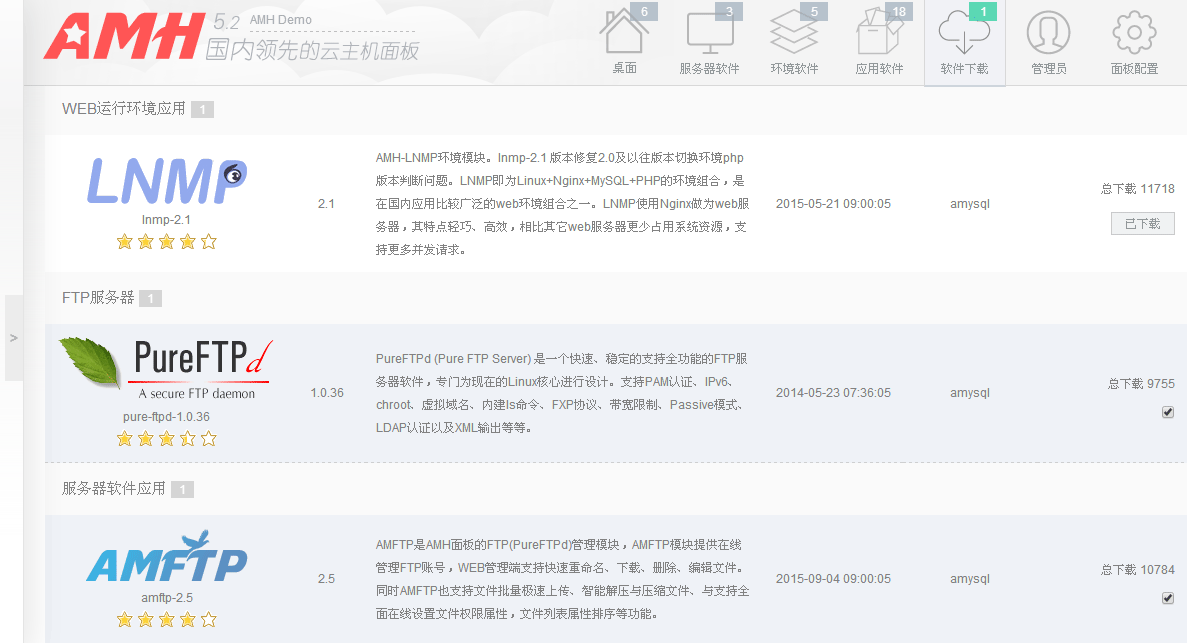Toggle the PureFTPd download checkbox
This screenshot has height=643, width=1187.
point(1167,412)
